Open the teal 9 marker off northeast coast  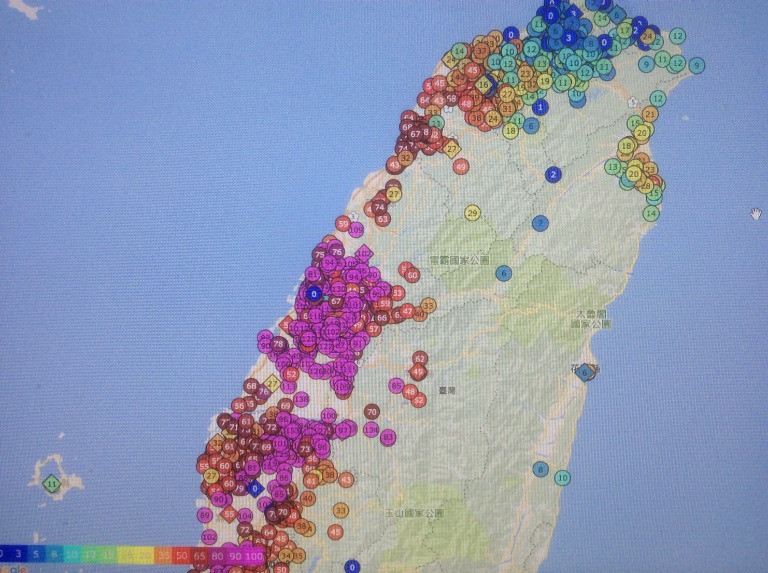click(x=696, y=65)
